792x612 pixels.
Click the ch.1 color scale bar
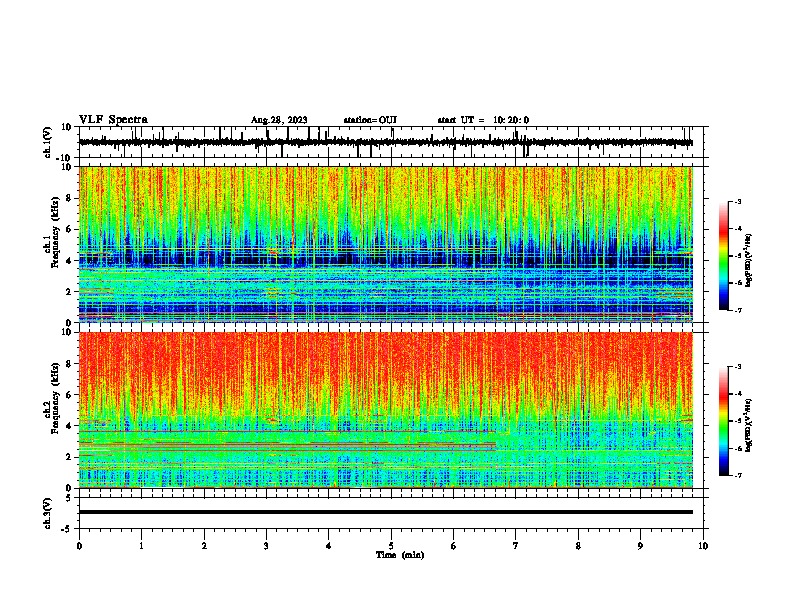point(724,256)
